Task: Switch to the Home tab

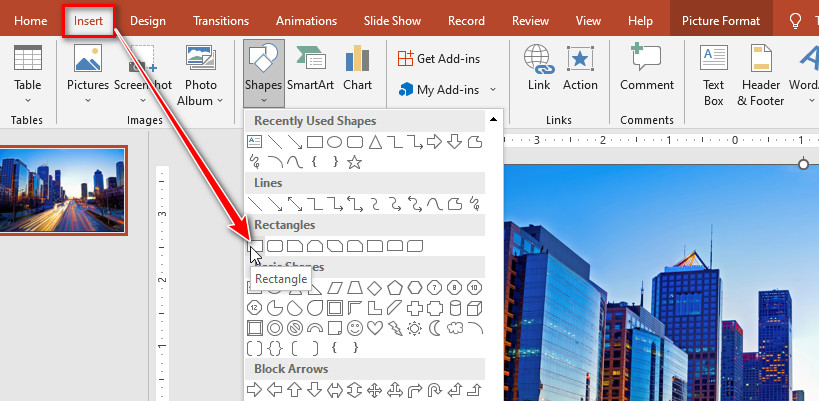Action: (x=30, y=21)
